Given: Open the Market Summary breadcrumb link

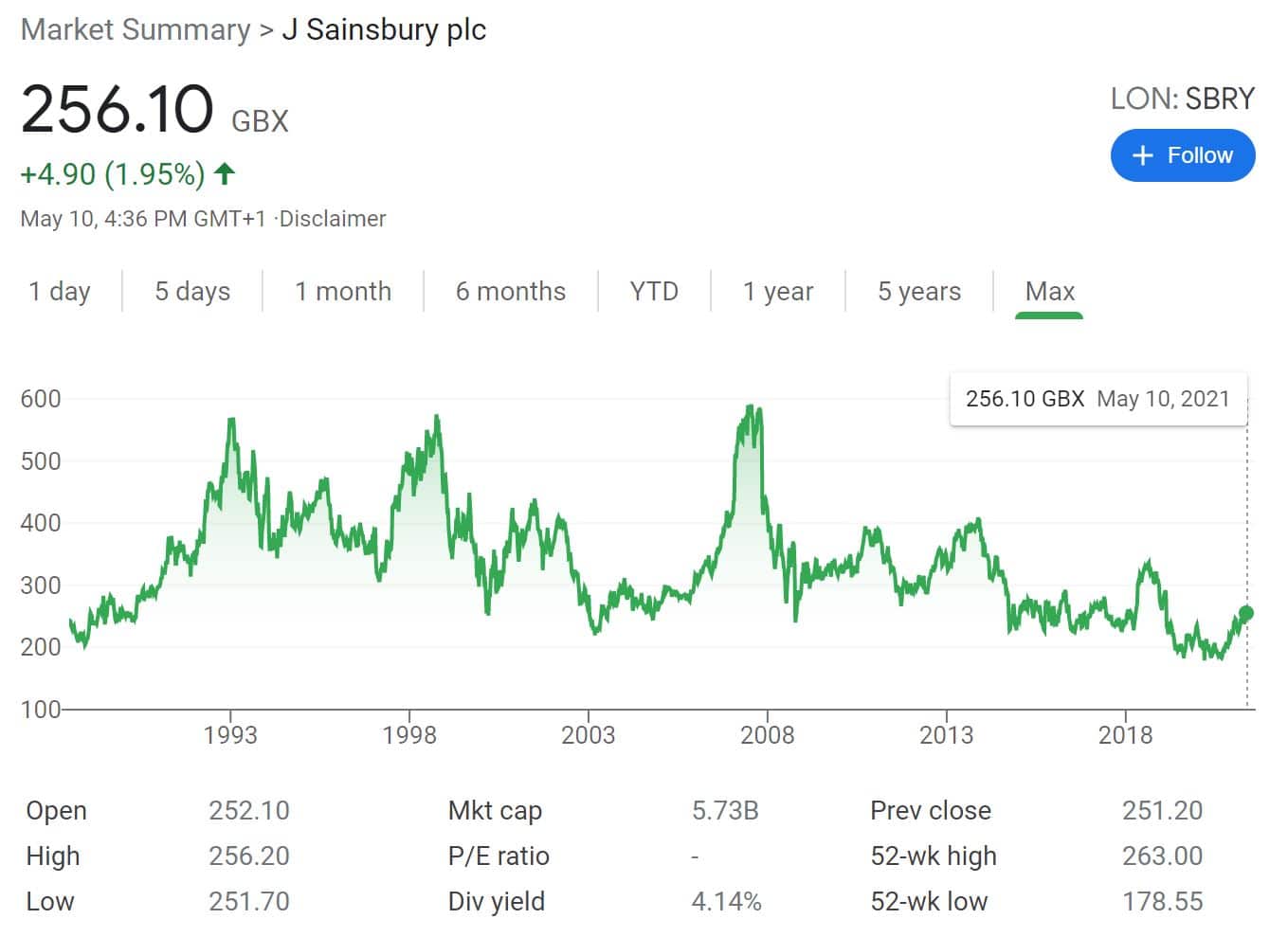Looking at the screenshot, I should tap(136, 29).
